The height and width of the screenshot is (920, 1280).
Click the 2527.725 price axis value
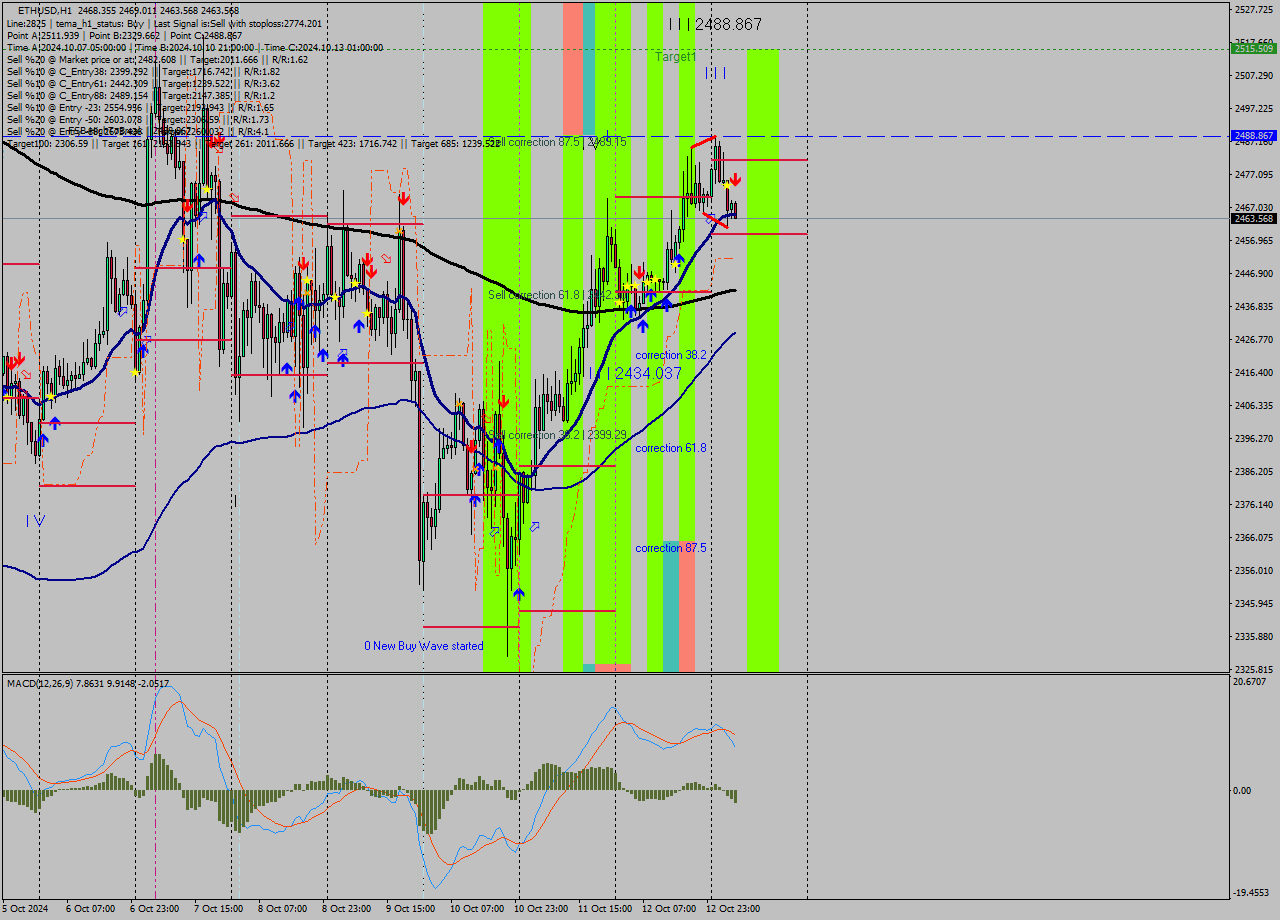[1254, 9]
